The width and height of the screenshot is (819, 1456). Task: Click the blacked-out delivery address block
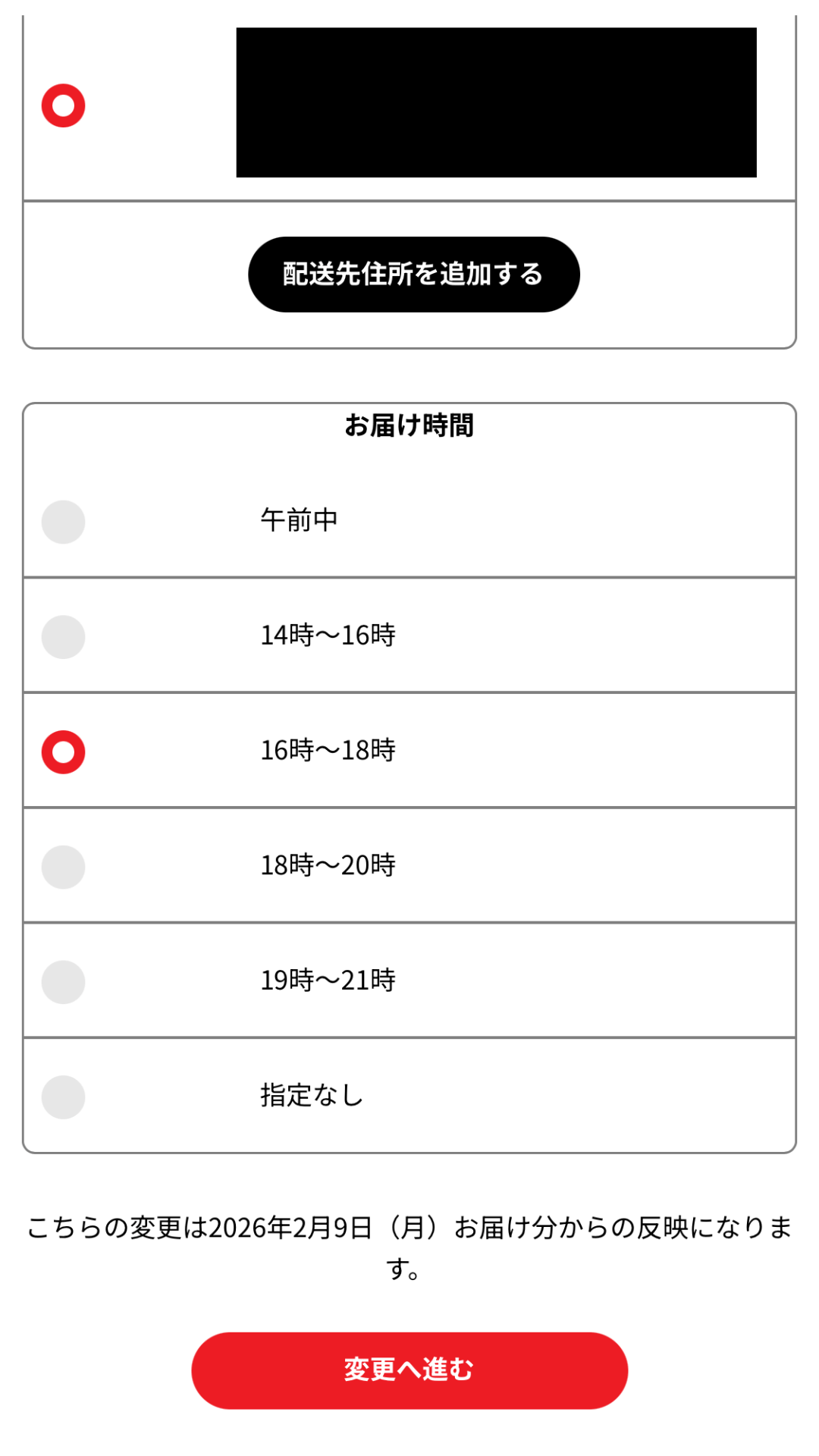click(496, 102)
